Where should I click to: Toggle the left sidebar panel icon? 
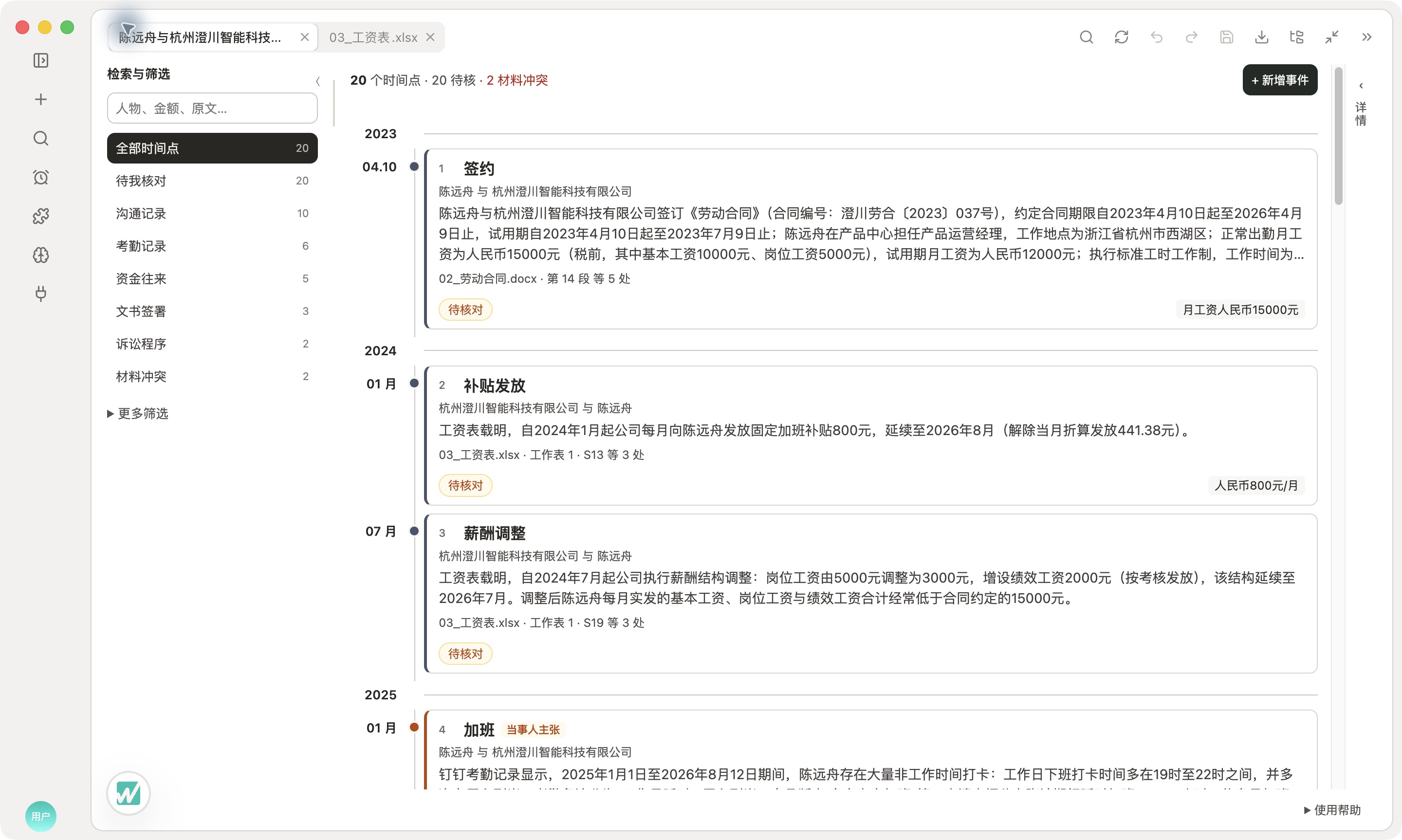41,60
